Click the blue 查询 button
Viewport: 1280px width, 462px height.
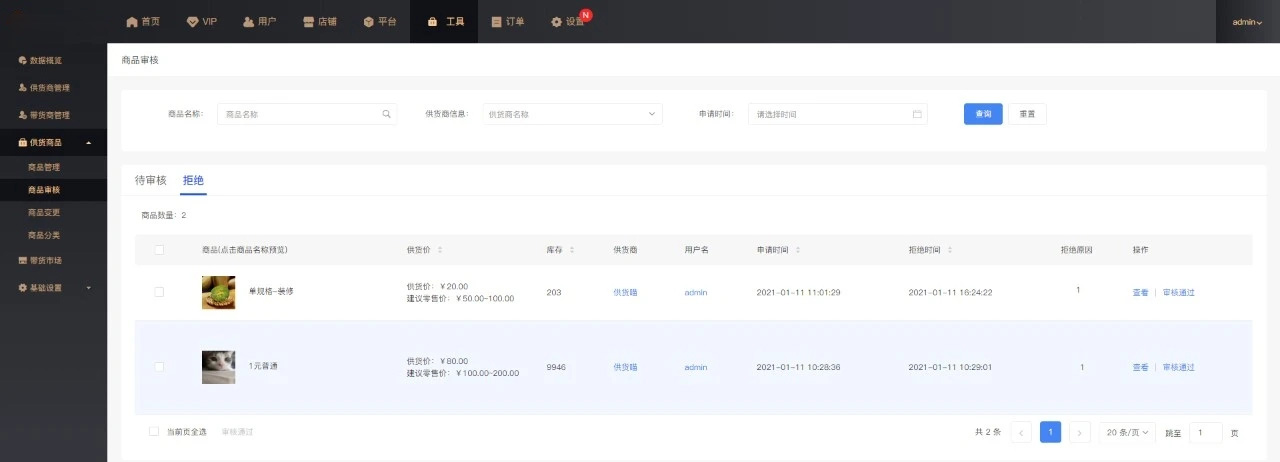point(983,114)
